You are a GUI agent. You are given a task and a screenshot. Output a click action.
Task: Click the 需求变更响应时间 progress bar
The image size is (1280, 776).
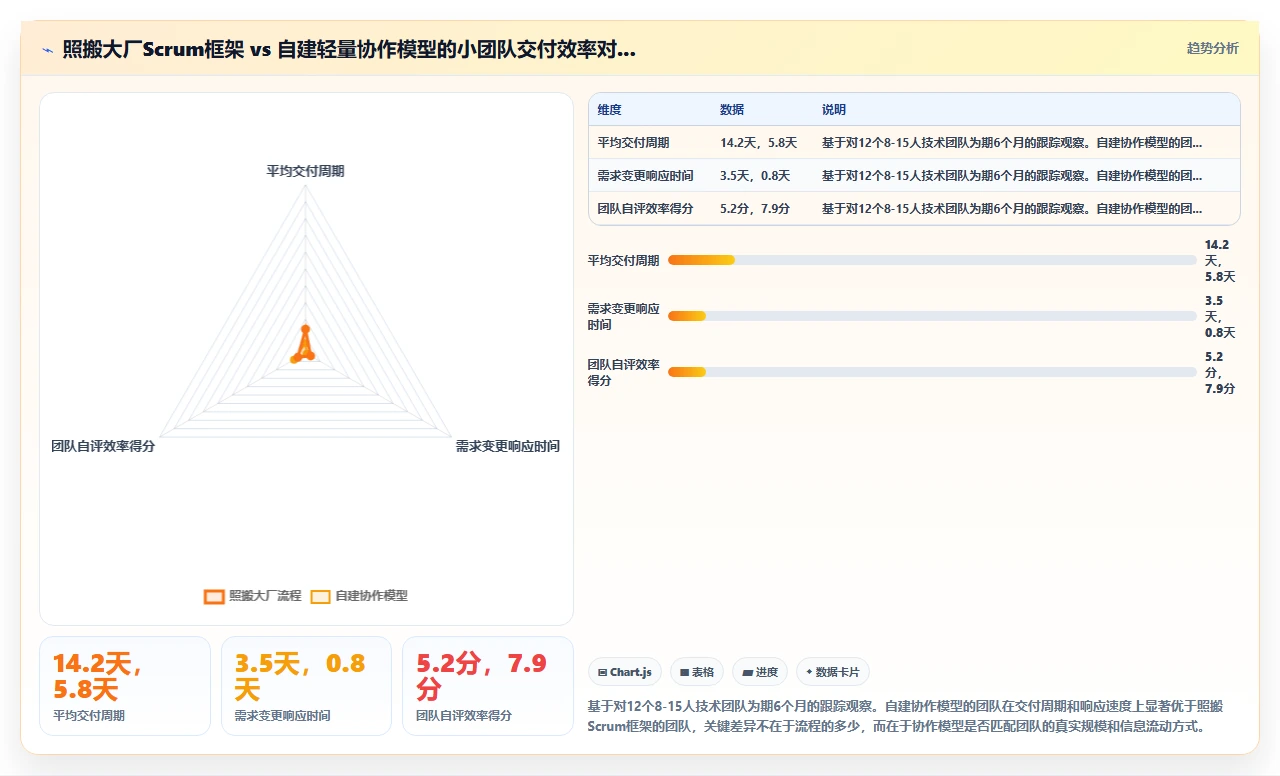coord(932,316)
